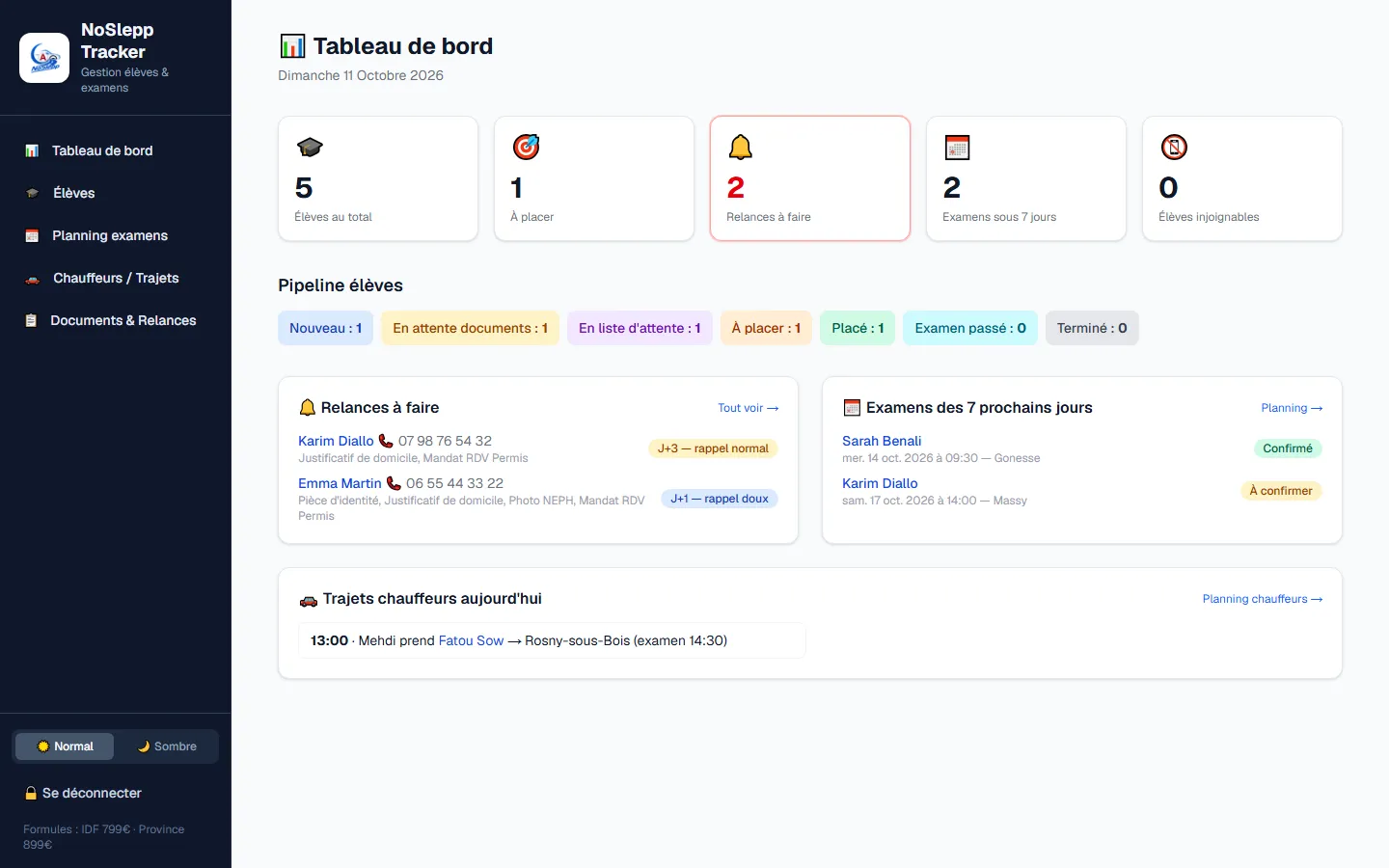Click Tout voir link in Relances
Image resolution: width=1389 pixels, height=868 pixels.
[748, 408]
